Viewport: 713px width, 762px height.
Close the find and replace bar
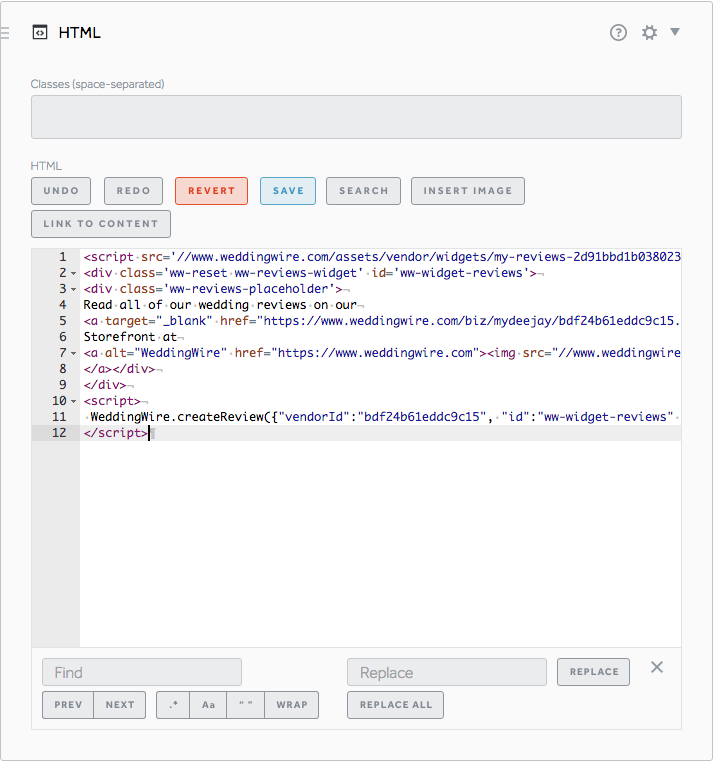[x=657, y=667]
